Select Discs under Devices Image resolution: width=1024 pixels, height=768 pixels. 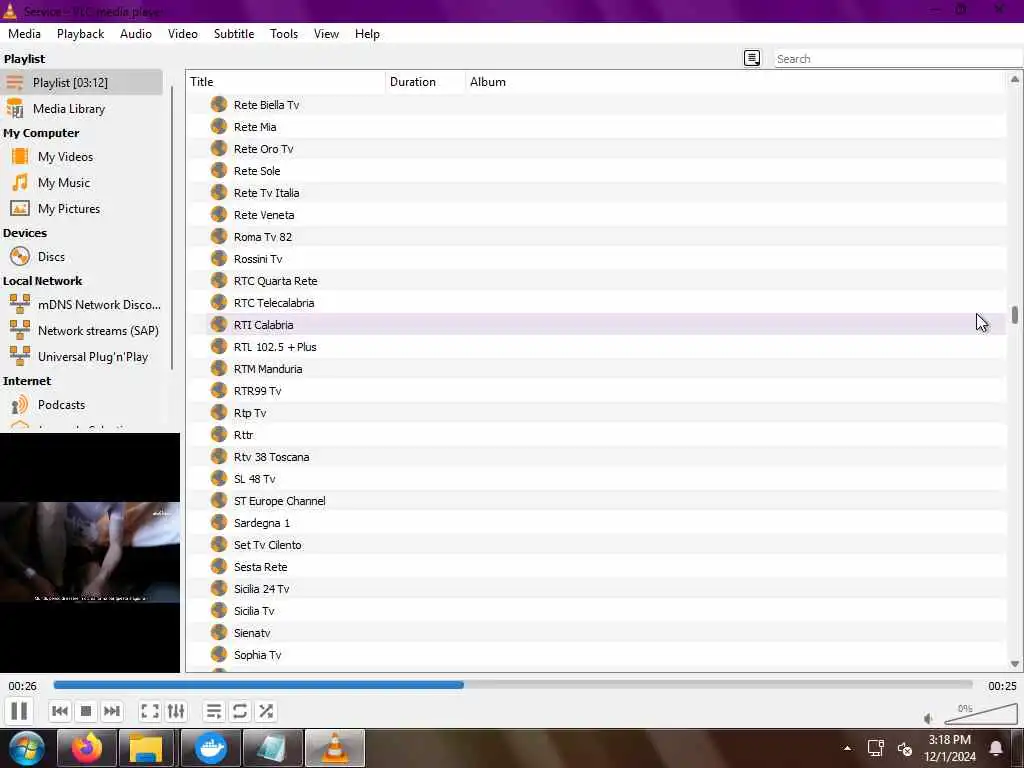[x=82, y=257]
